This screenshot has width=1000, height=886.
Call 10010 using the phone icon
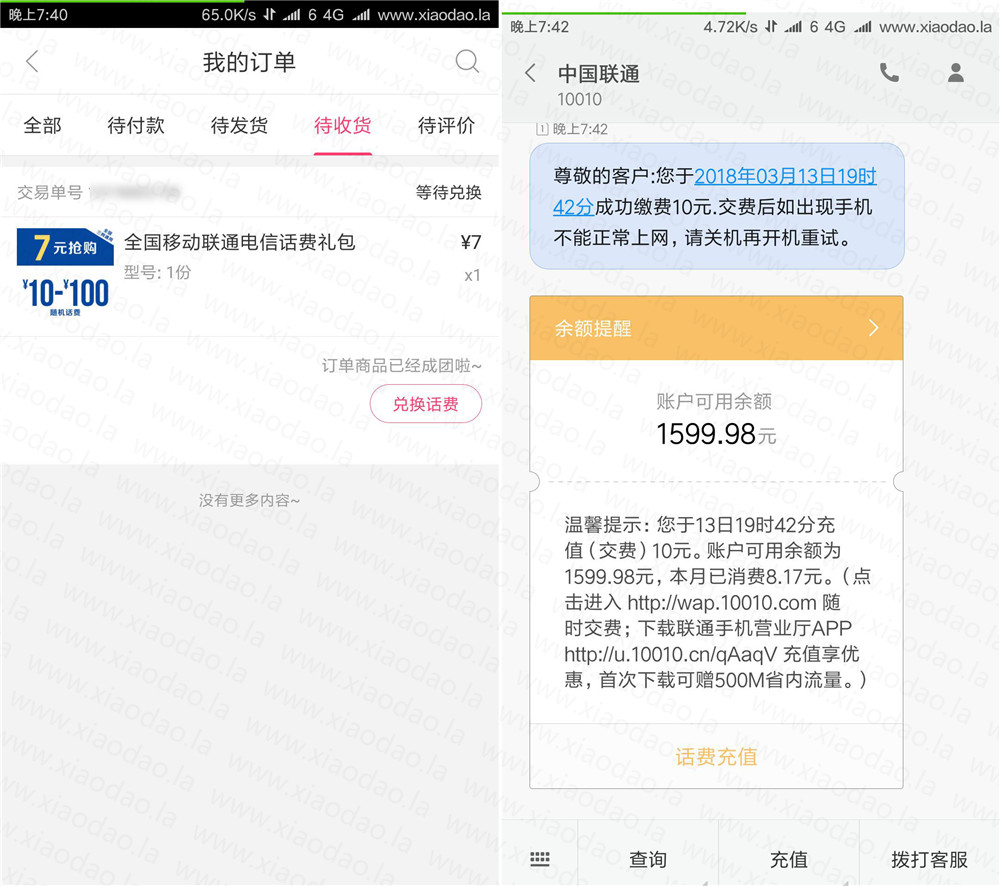(889, 72)
